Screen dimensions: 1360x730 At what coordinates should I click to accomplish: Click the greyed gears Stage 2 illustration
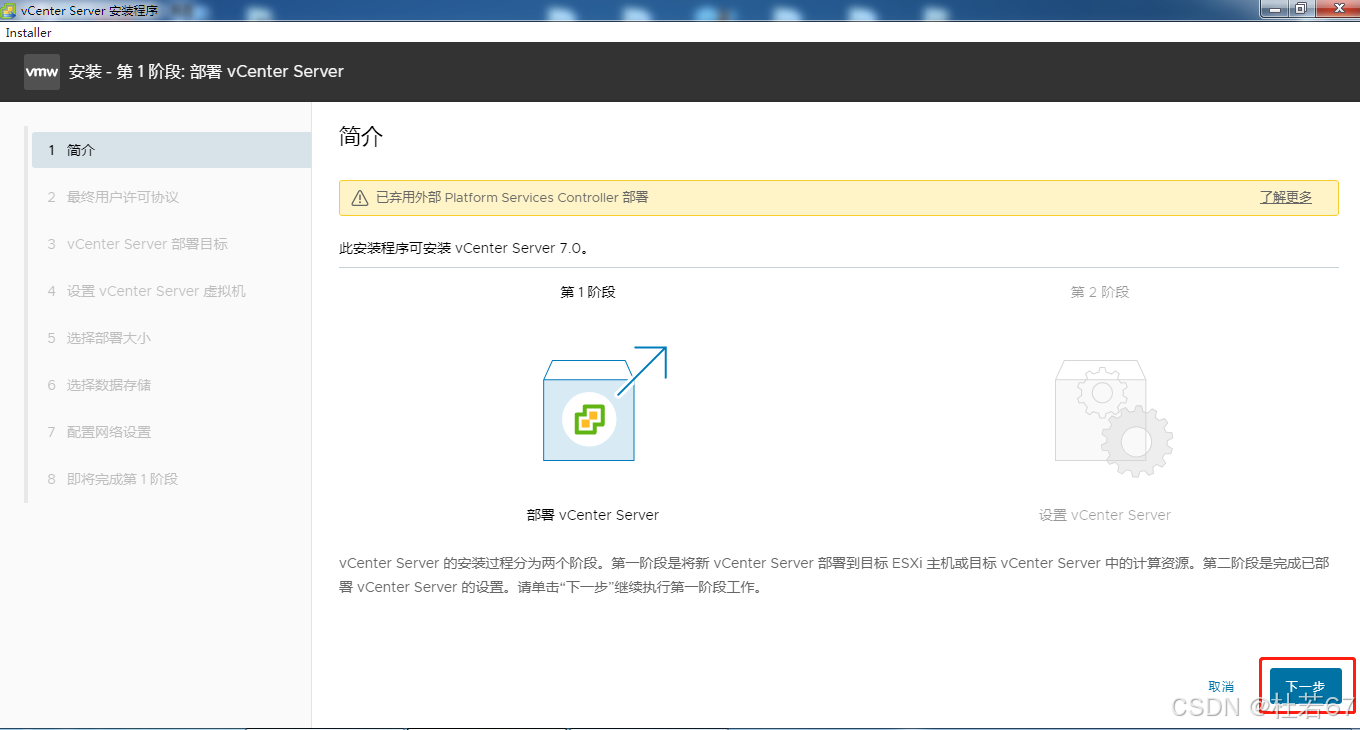point(1114,420)
